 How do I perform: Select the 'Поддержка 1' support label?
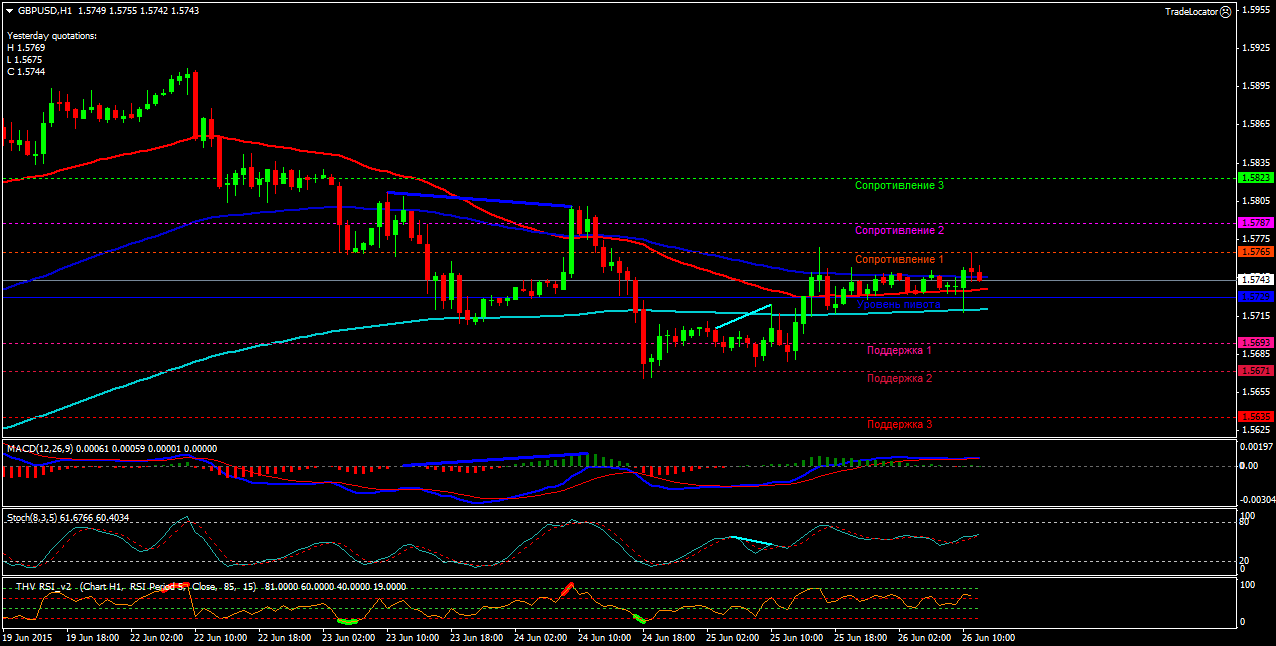(x=899, y=350)
